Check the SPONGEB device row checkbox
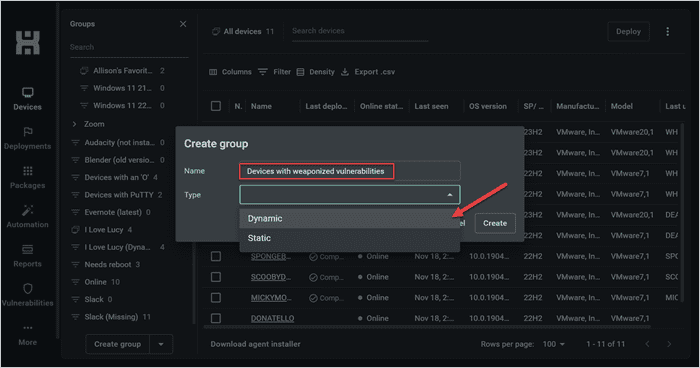Image resolution: width=700 pixels, height=368 pixels. [x=216, y=256]
